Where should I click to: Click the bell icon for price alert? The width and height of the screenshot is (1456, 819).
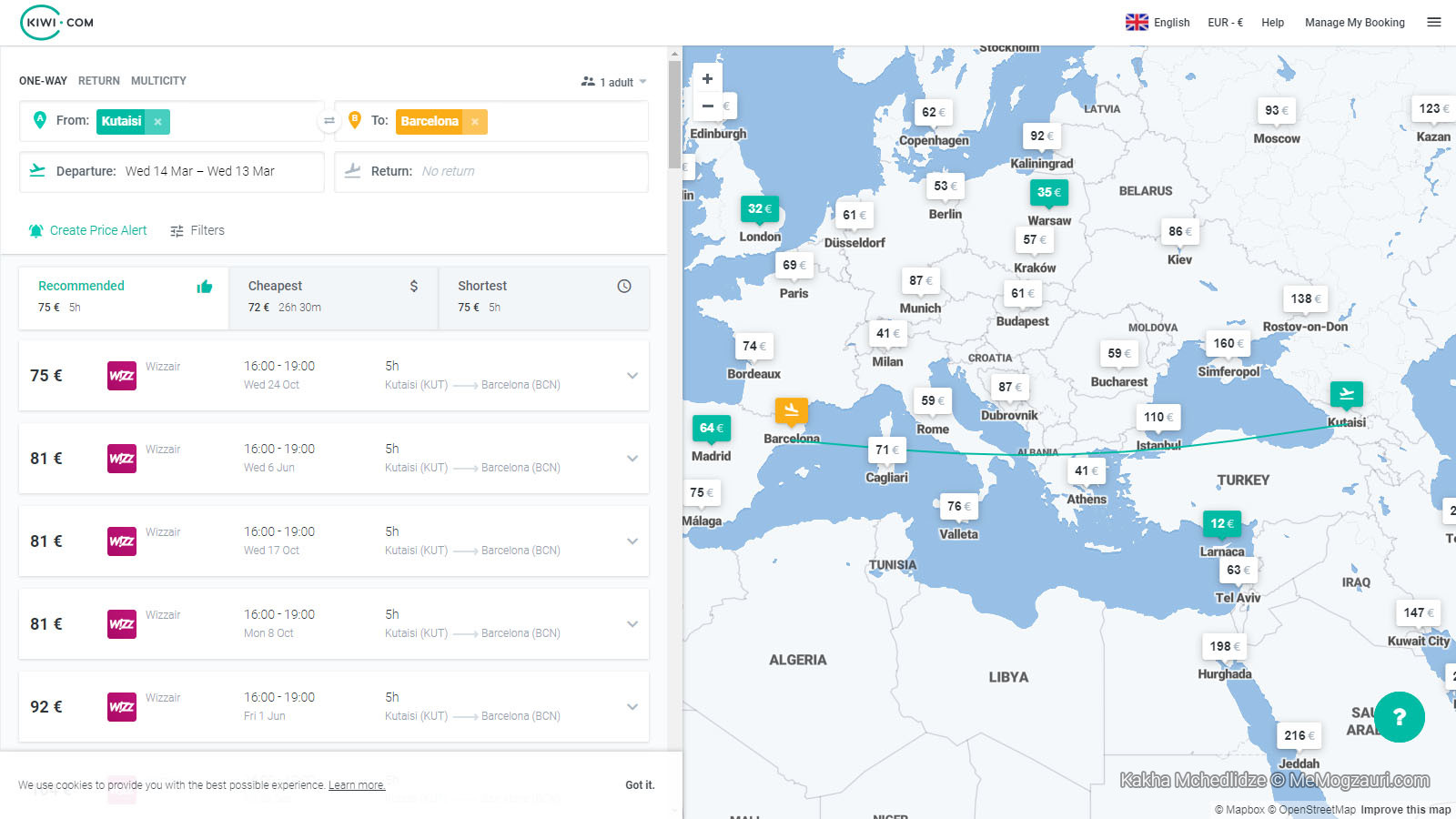[36, 230]
